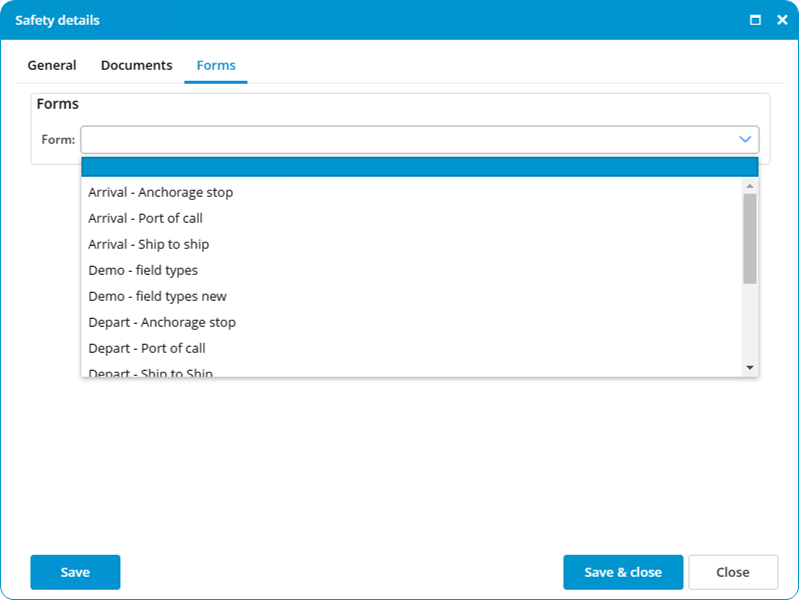The width and height of the screenshot is (799, 600).
Task: Click the white Close button
Action: click(x=733, y=572)
